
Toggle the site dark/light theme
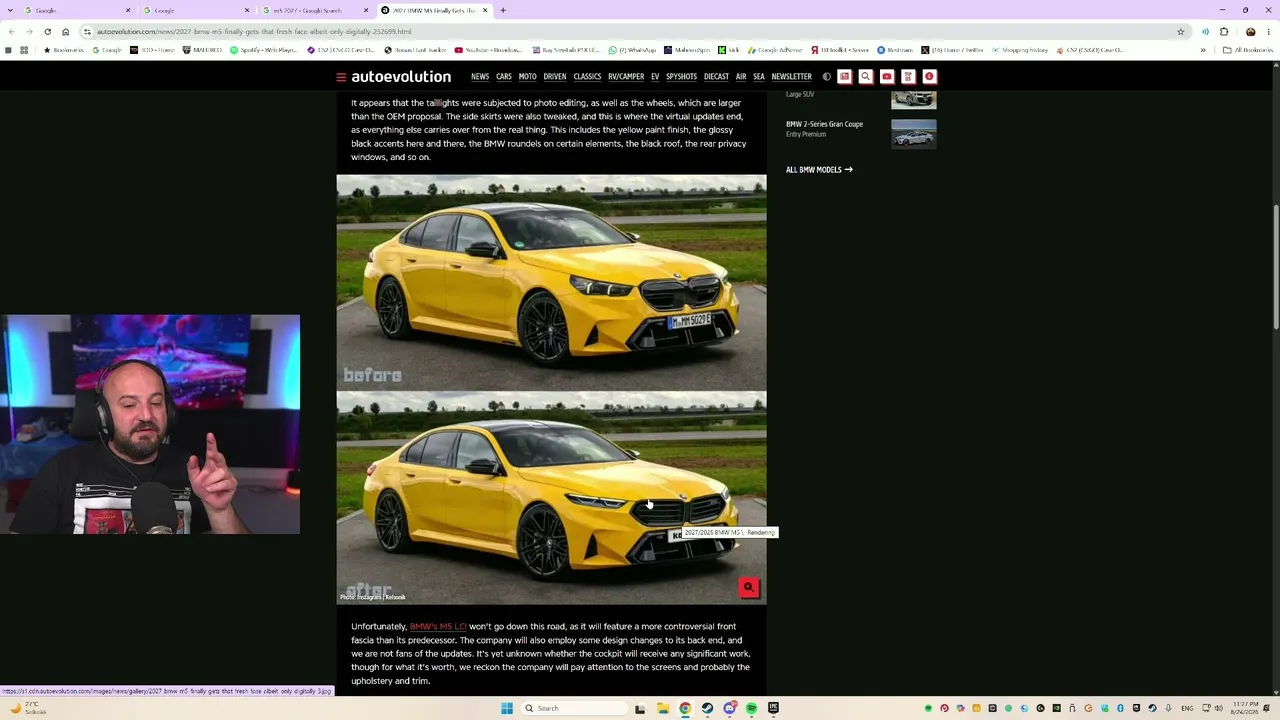(826, 77)
